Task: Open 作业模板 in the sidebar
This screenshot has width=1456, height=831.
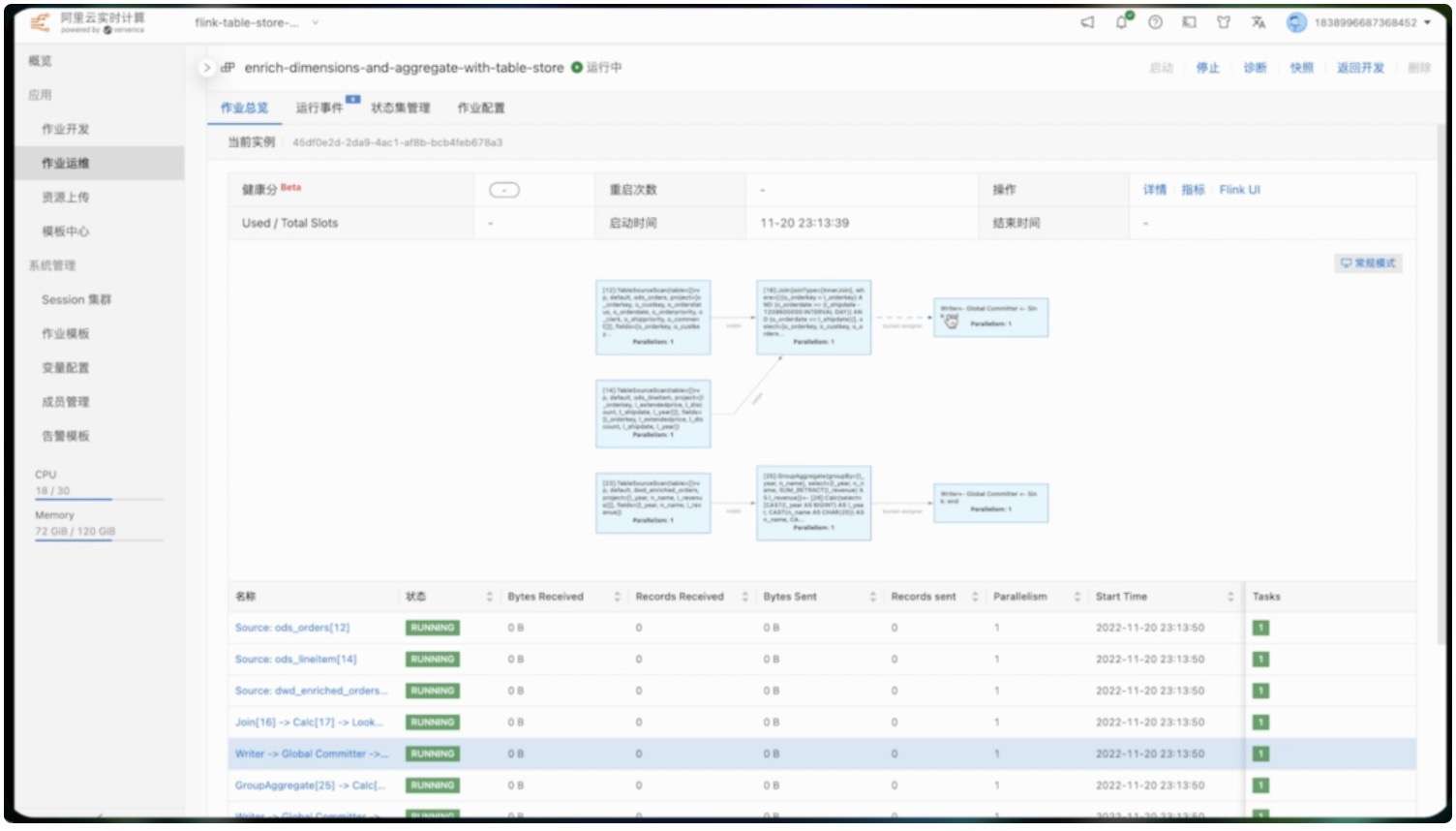Action: (x=65, y=333)
